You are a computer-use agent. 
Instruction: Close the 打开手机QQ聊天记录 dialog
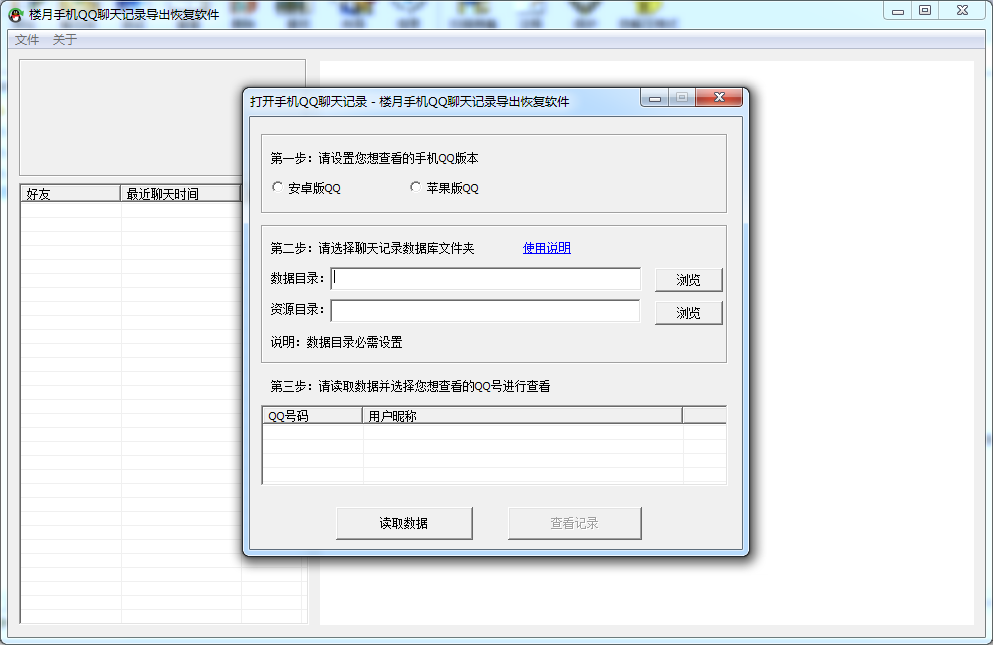[x=719, y=97]
